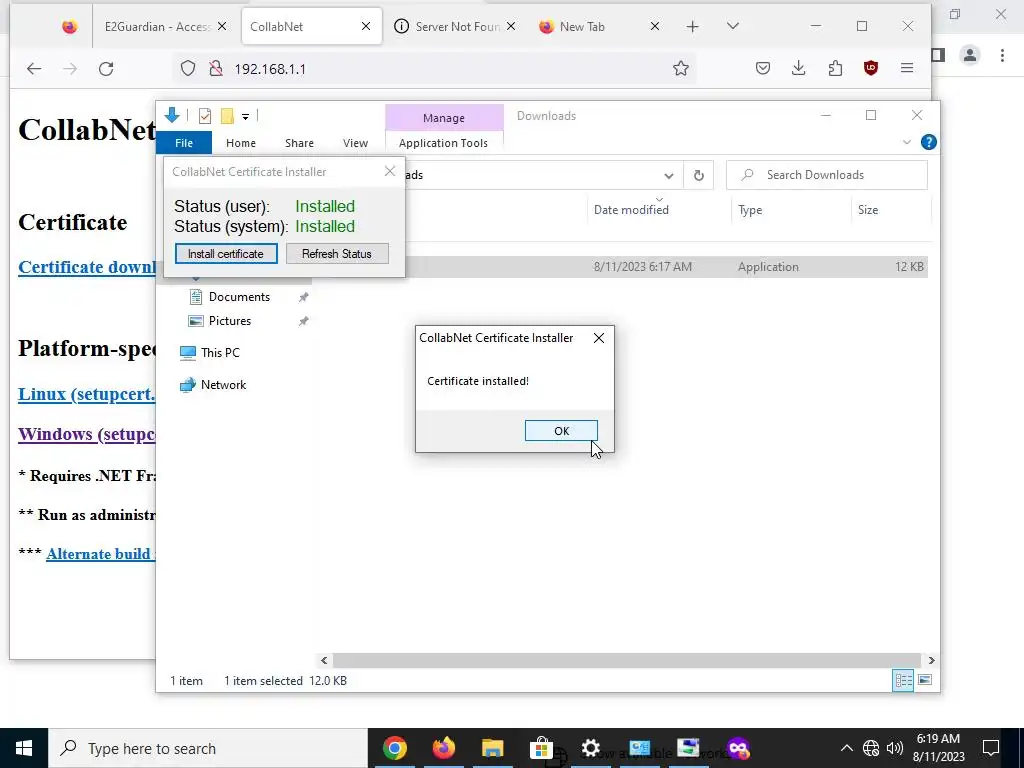Image resolution: width=1024 pixels, height=768 pixels.
Task: Select the Application Tools ribbon tab
Action: (x=443, y=143)
